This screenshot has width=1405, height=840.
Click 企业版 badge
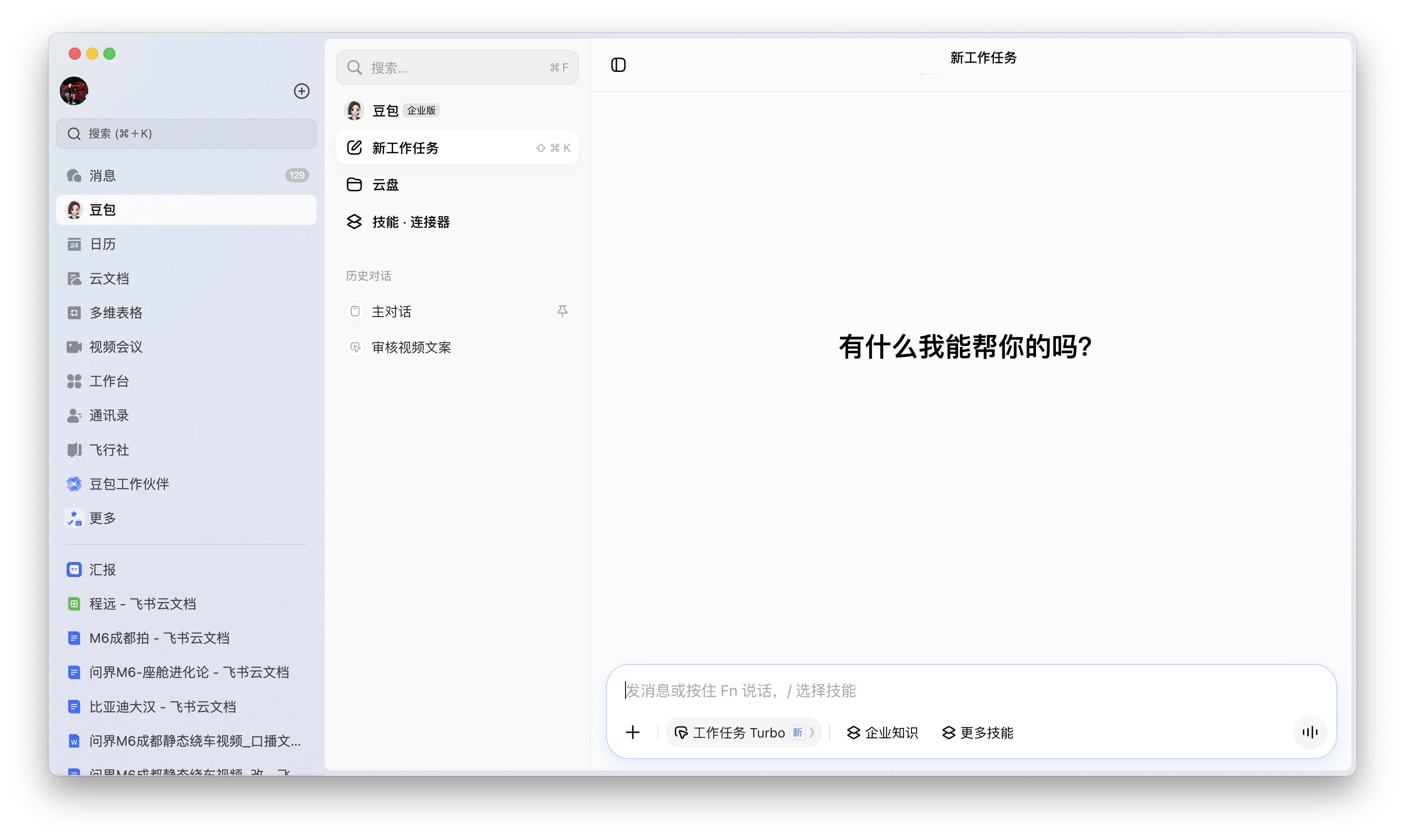tap(422, 110)
